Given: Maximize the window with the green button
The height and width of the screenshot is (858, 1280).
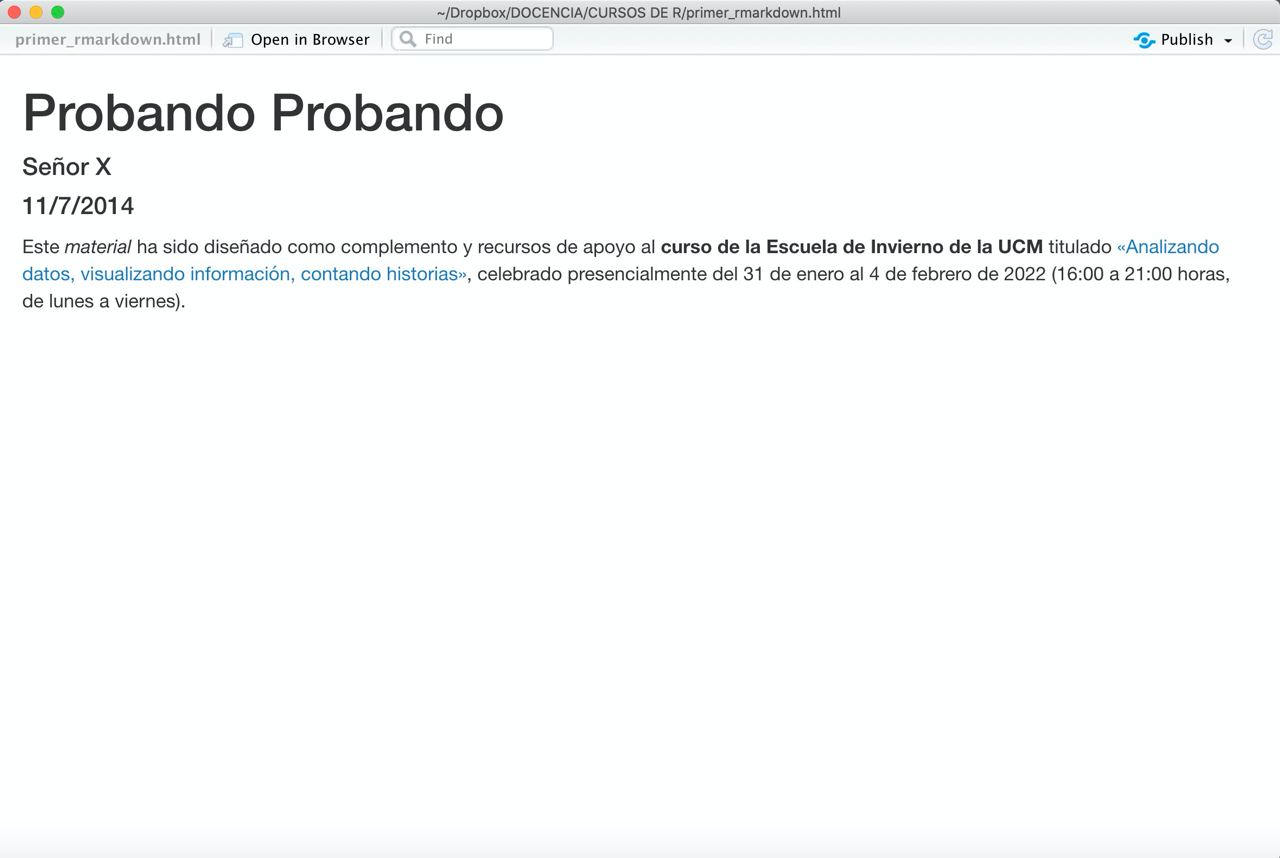Looking at the screenshot, I should click(57, 12).
